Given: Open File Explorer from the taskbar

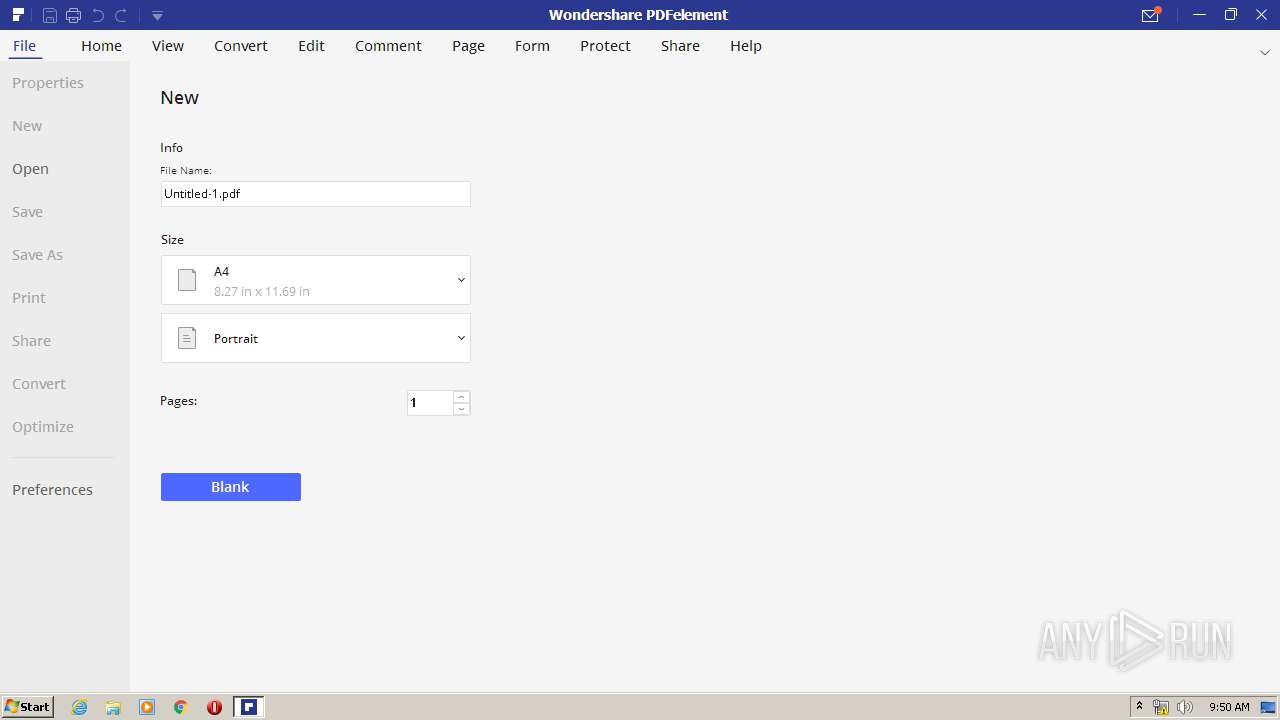Looking at the screenshot, I should [x=113, y=707].
